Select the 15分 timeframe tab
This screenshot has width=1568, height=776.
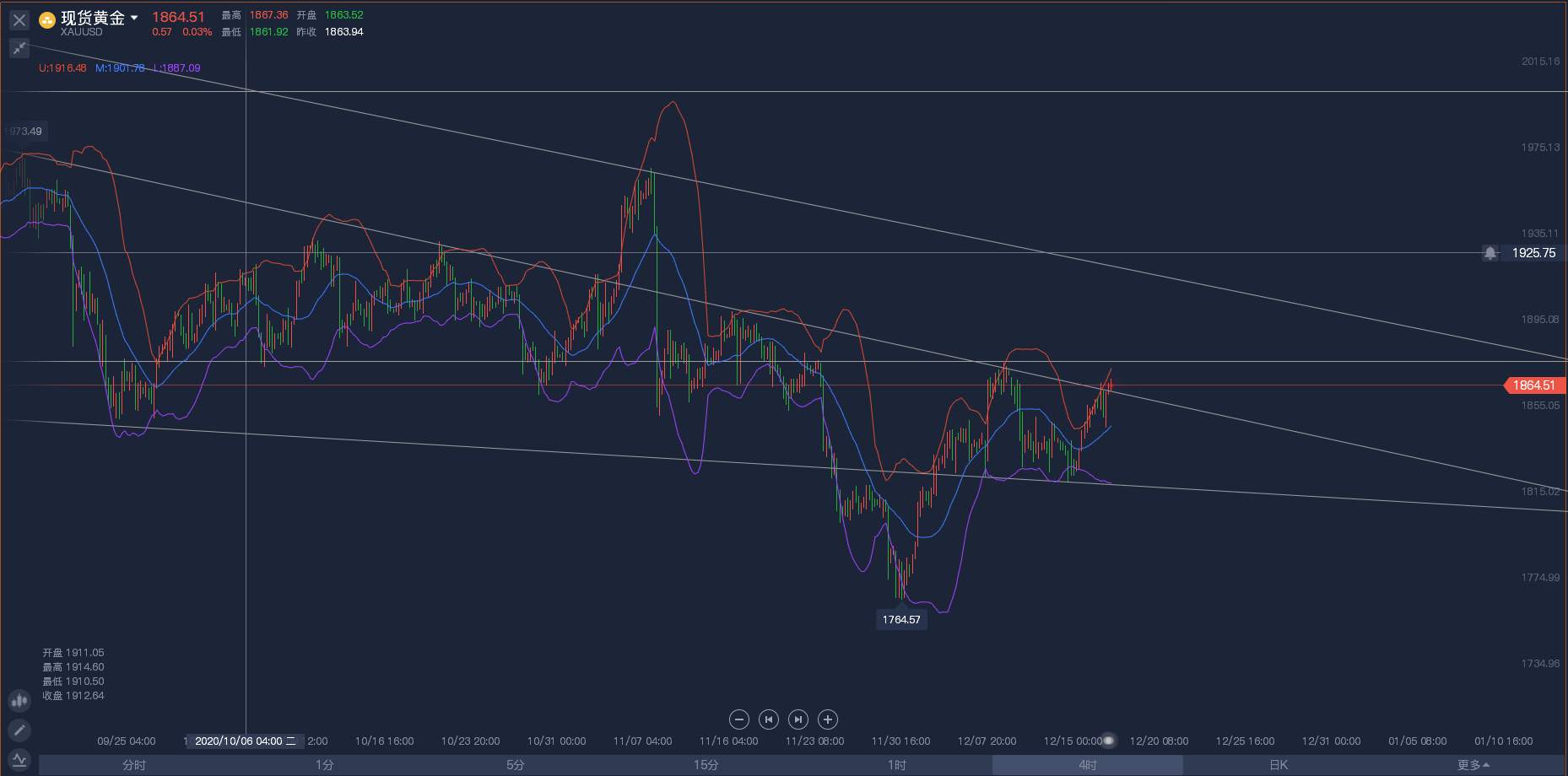coord(706,765)
